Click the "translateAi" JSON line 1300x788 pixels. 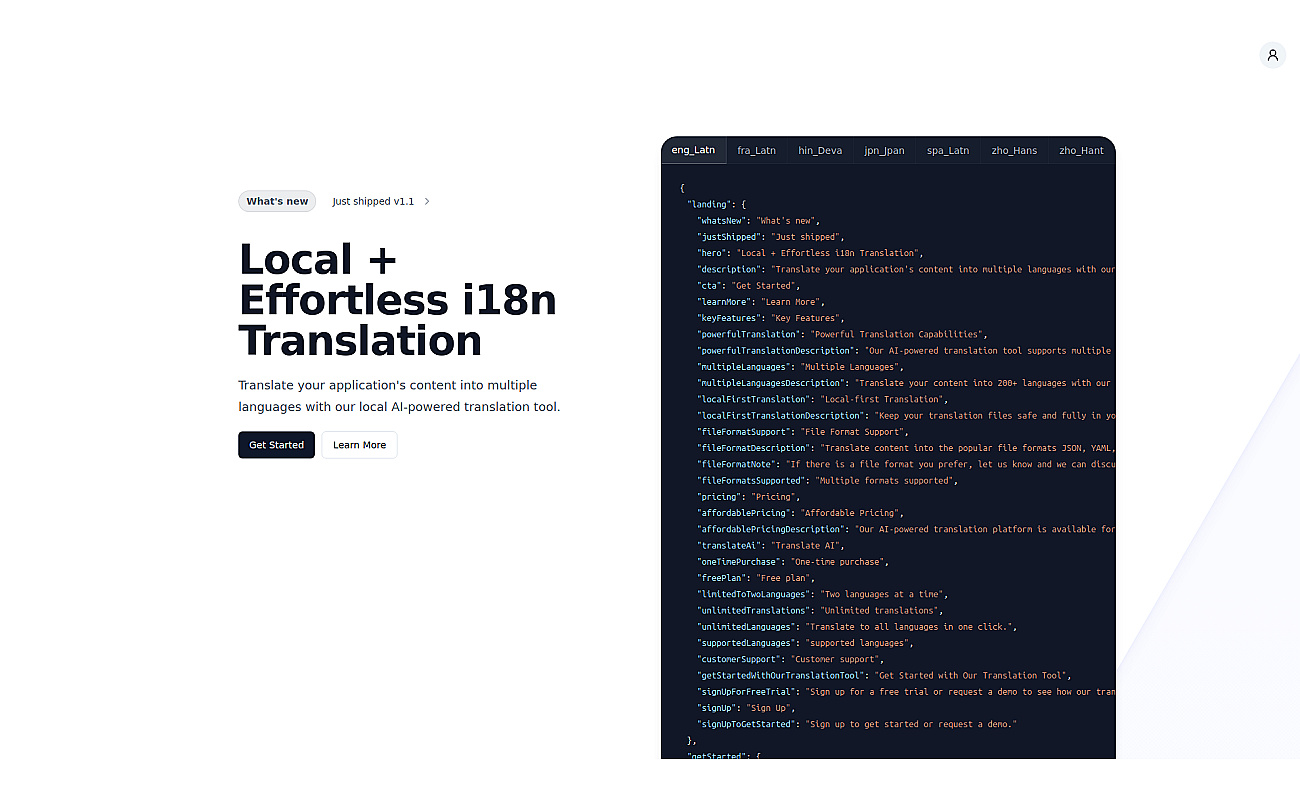point(771,546)
